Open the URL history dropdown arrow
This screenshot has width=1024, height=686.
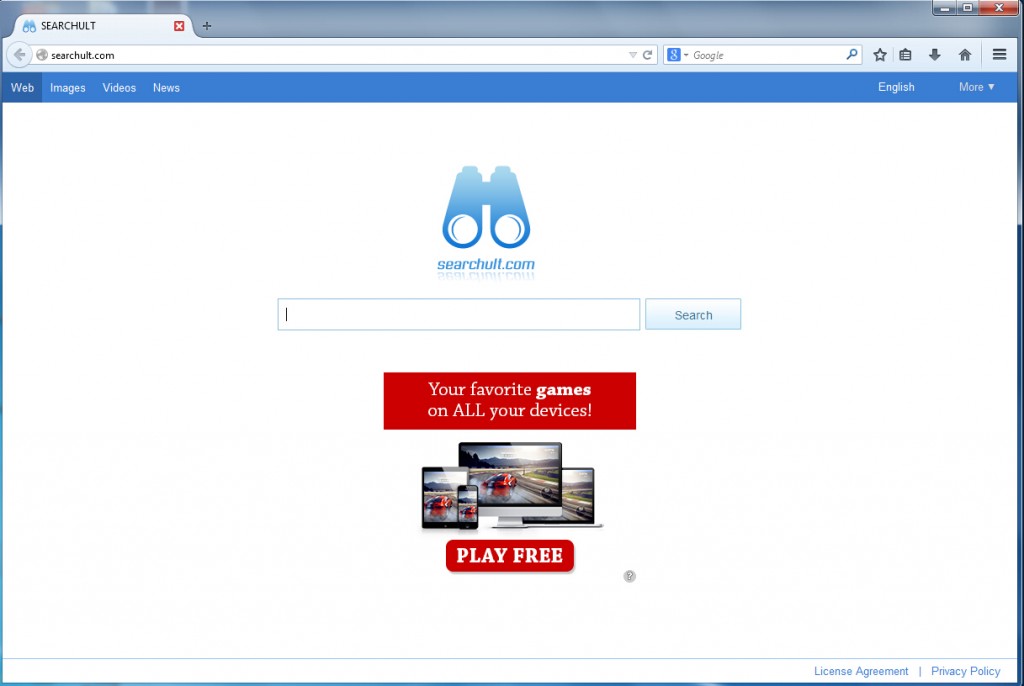coord(632,55)
